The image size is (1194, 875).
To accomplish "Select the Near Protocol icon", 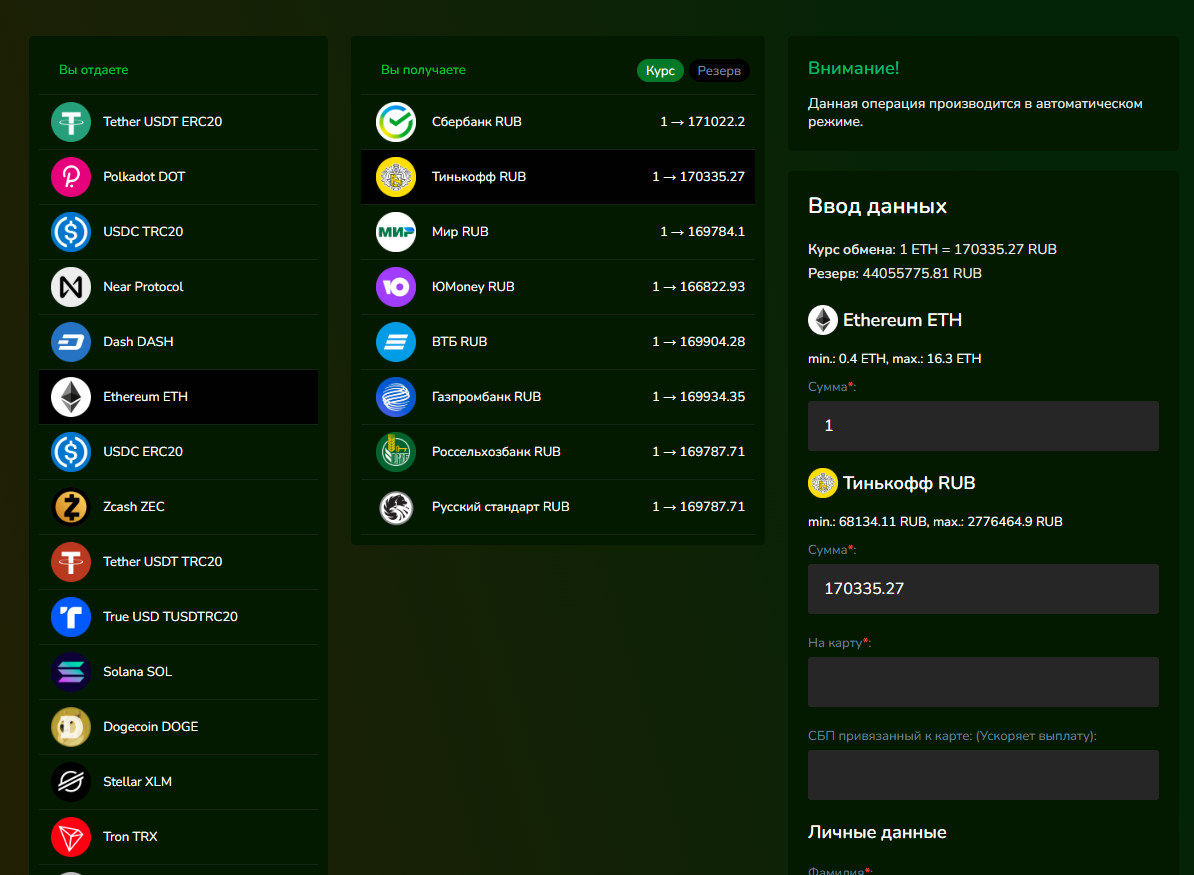I will (71, 287).
